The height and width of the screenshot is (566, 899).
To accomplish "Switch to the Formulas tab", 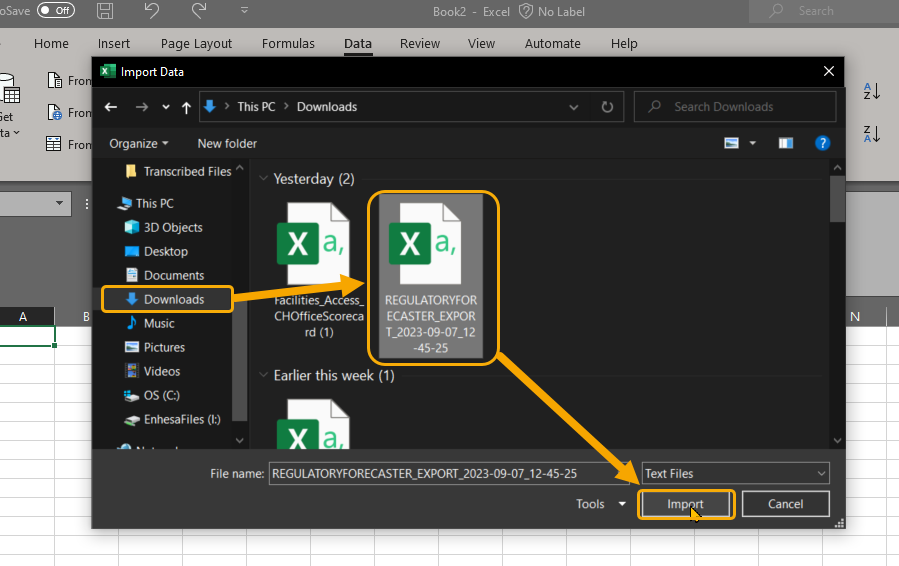I will coord(288,44).
